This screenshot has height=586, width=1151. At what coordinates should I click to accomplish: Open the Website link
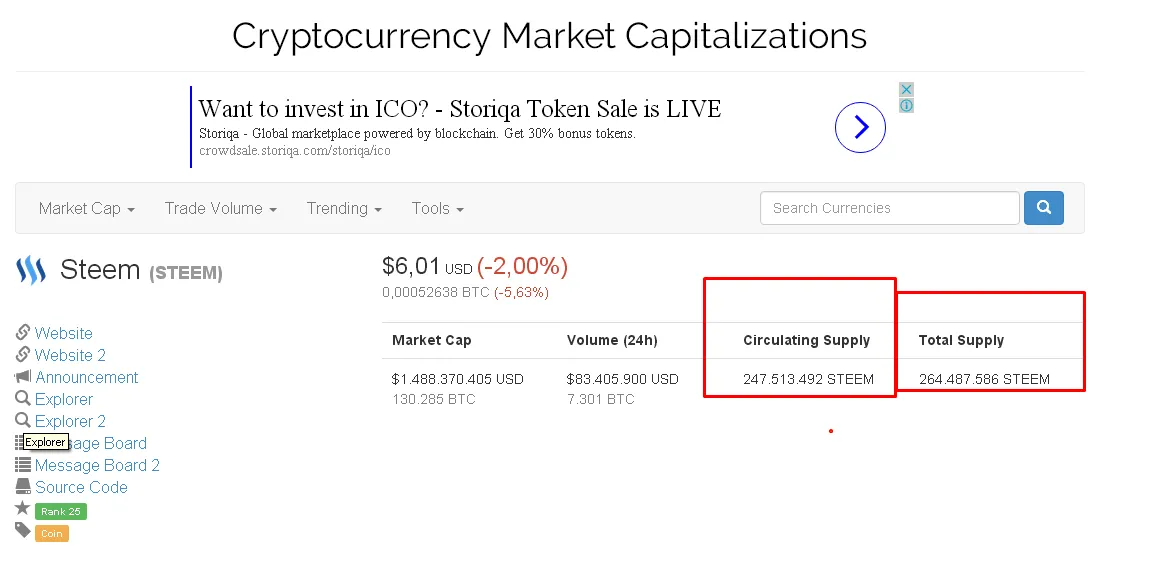pos(63,333)
